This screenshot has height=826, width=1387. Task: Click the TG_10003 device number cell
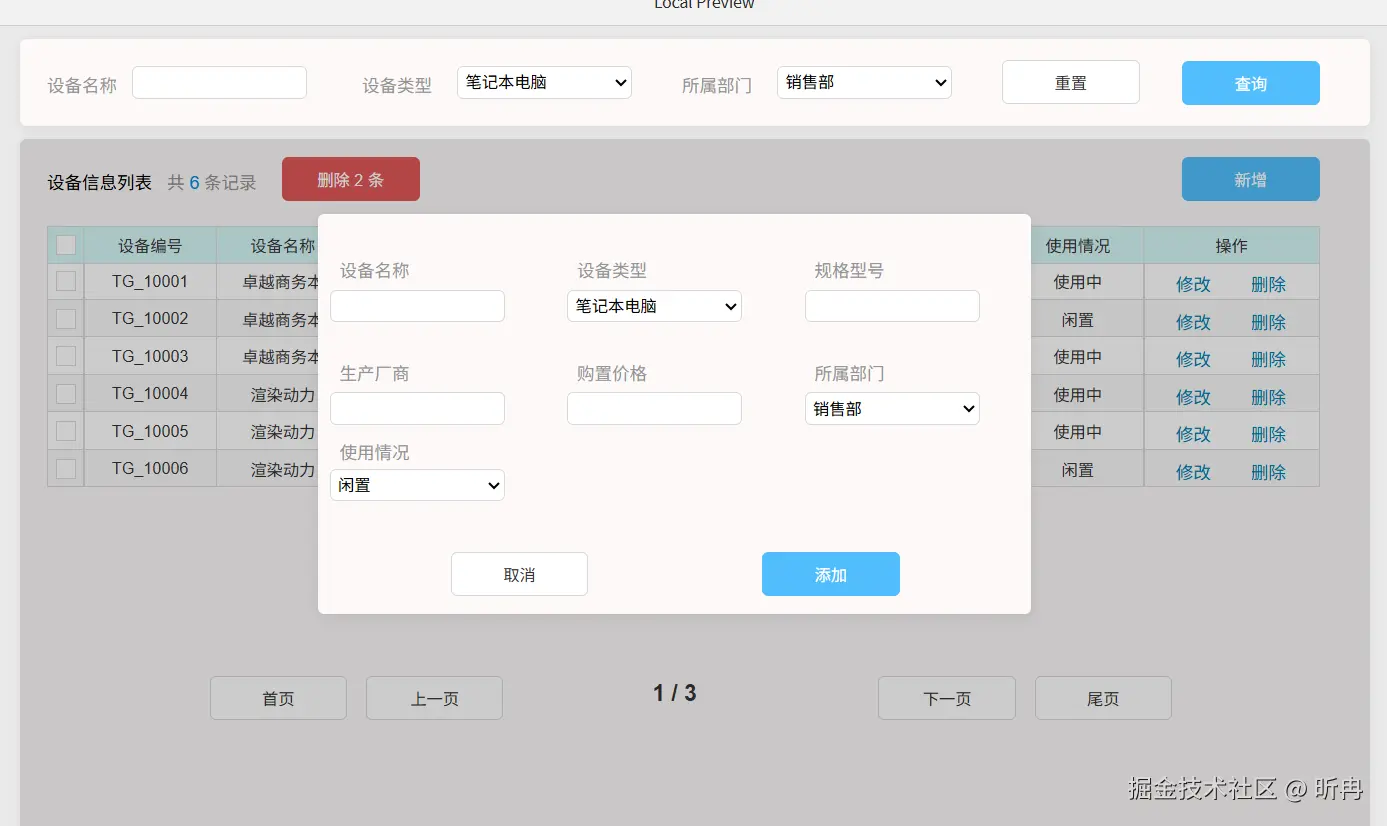click(x=150, y=357)
